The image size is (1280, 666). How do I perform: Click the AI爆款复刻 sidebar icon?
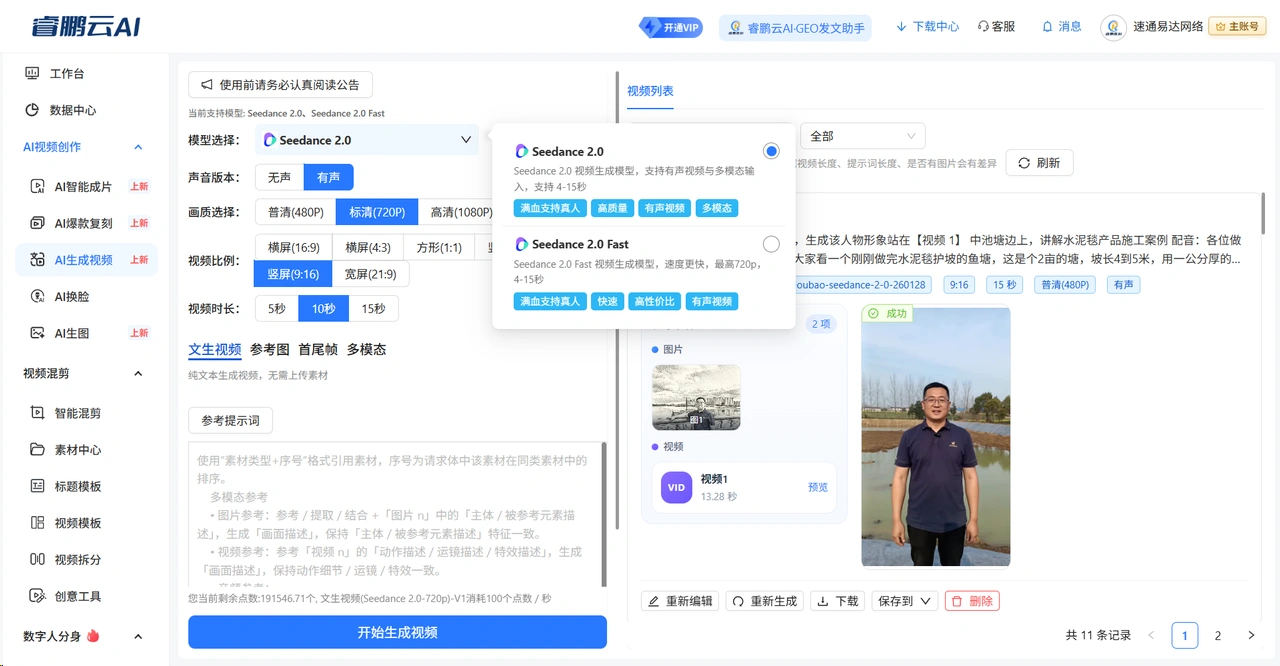pos(37,223)
